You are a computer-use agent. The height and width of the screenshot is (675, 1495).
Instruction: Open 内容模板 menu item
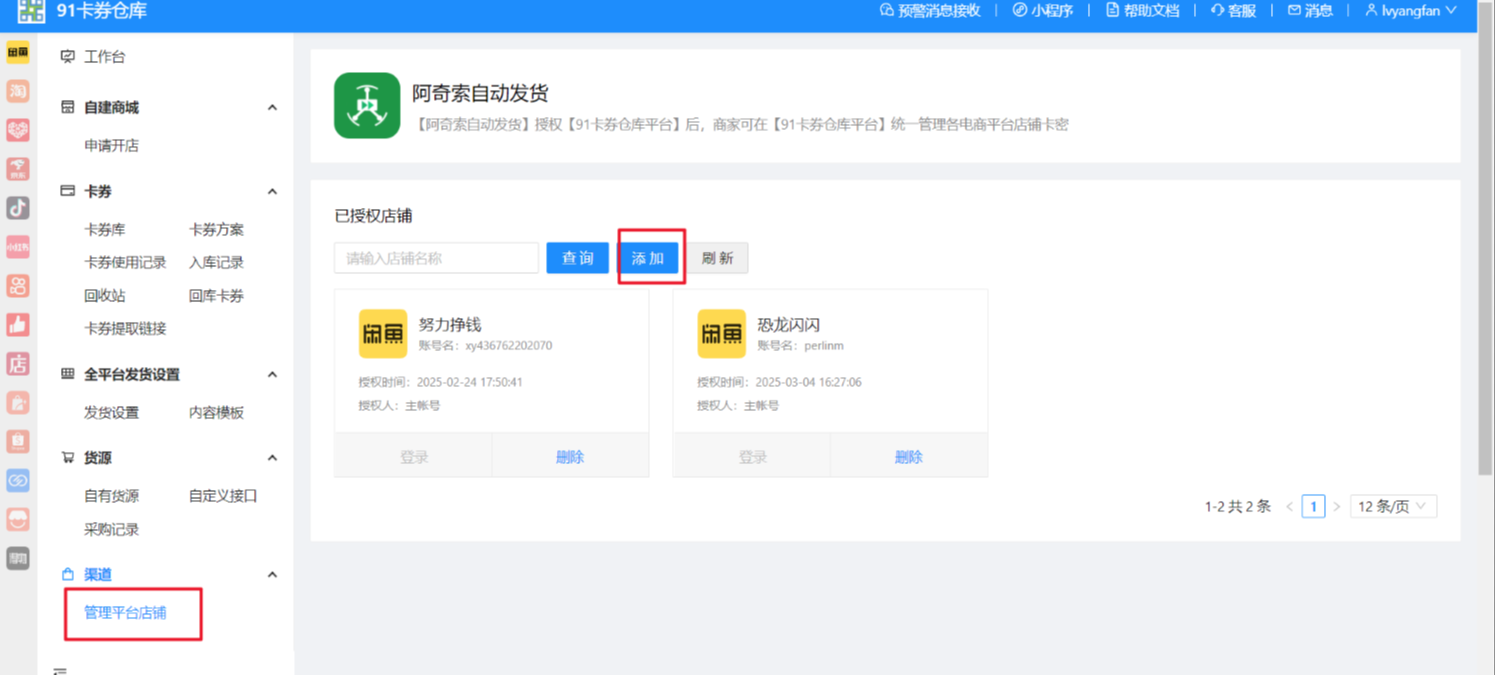coord(216,413)
